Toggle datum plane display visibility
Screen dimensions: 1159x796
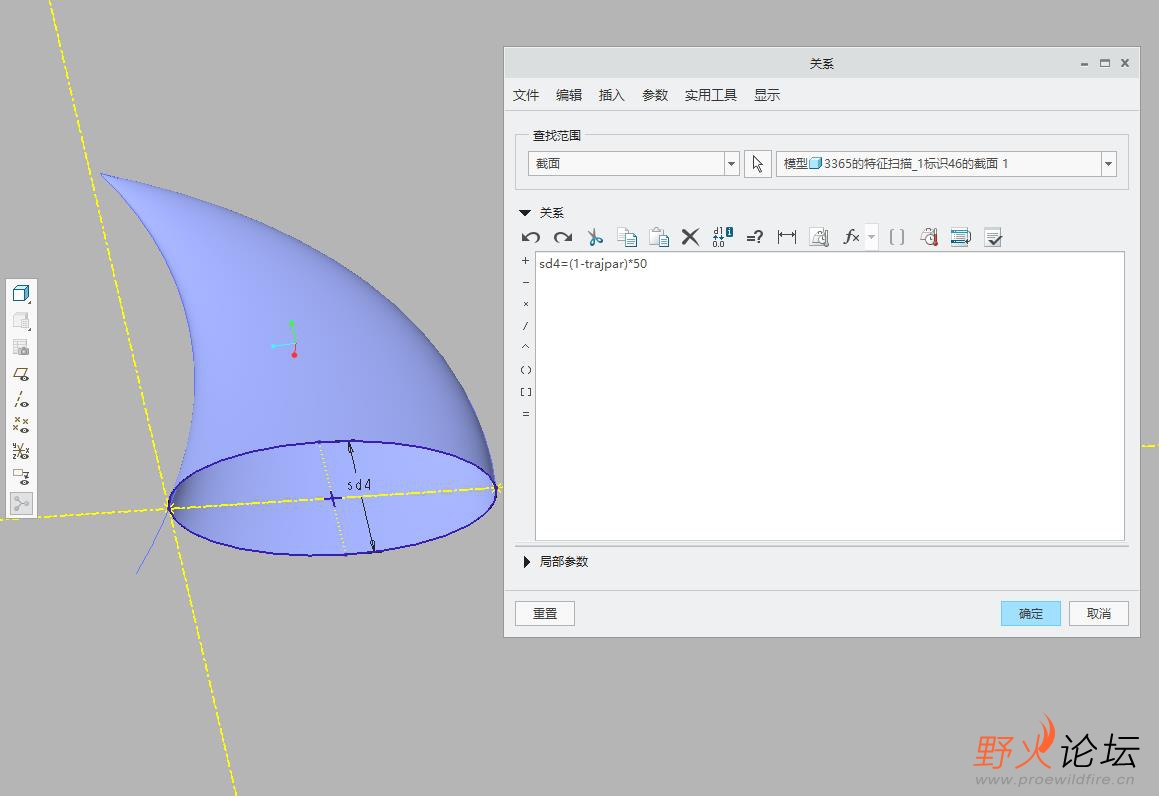point(21,374)
